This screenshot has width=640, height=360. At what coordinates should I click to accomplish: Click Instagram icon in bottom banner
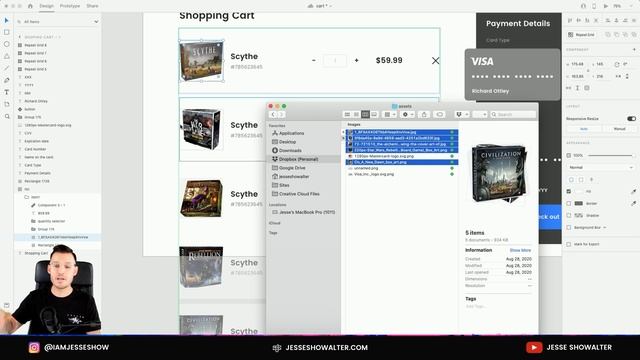point(34,347)
